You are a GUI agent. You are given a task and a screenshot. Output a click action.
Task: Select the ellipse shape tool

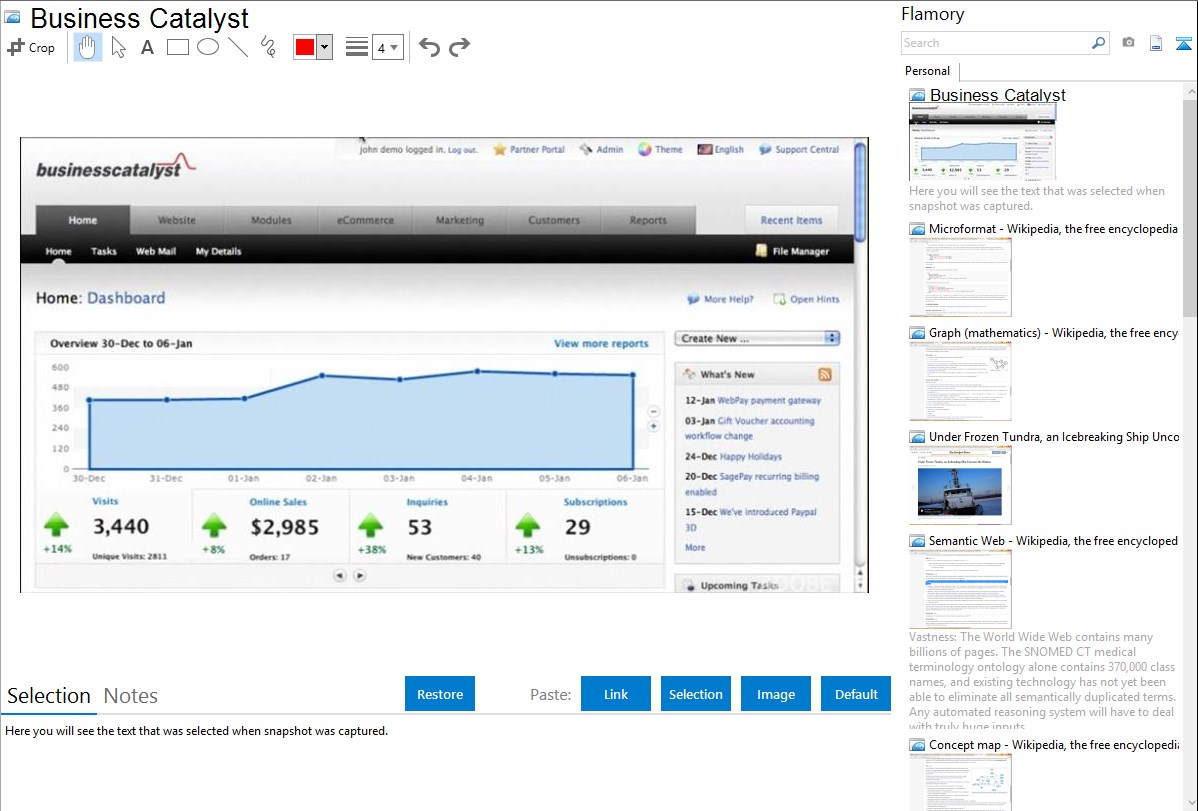208,47
